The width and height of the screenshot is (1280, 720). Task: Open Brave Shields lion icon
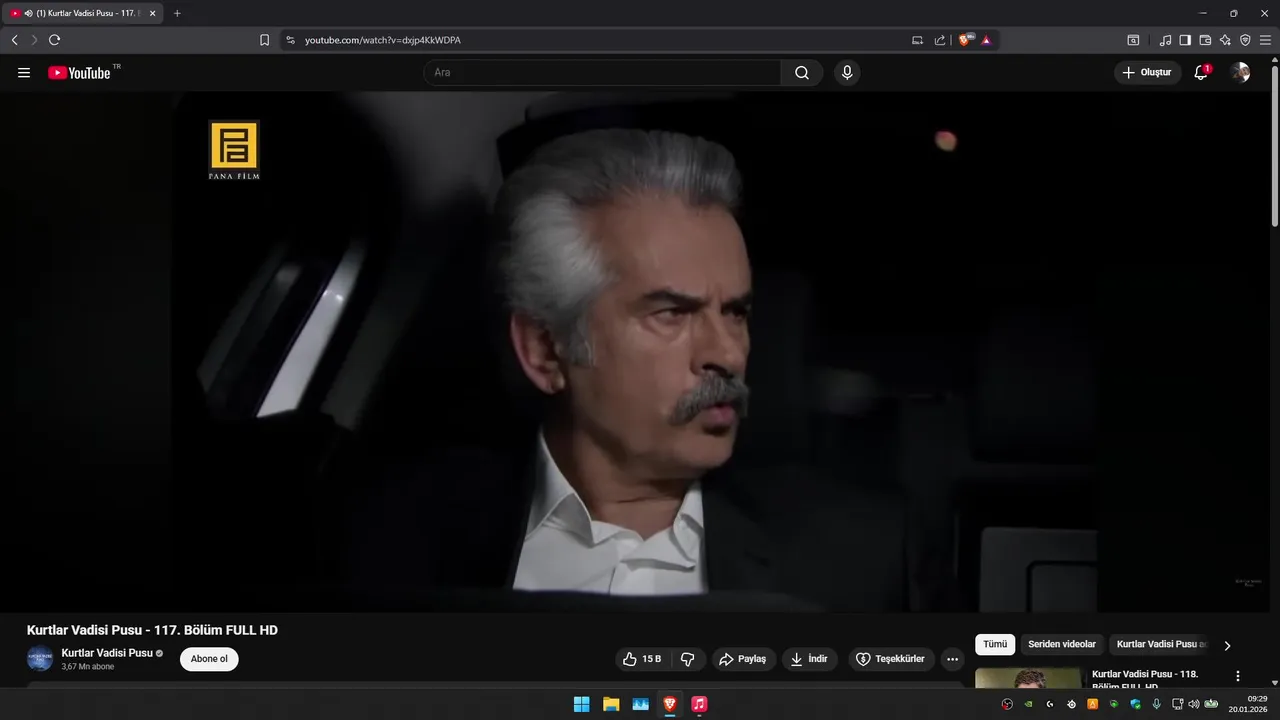[965, 40]
